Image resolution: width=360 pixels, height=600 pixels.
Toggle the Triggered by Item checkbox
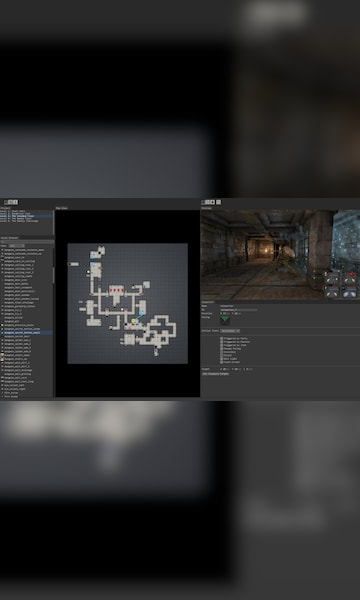(222, 345)
